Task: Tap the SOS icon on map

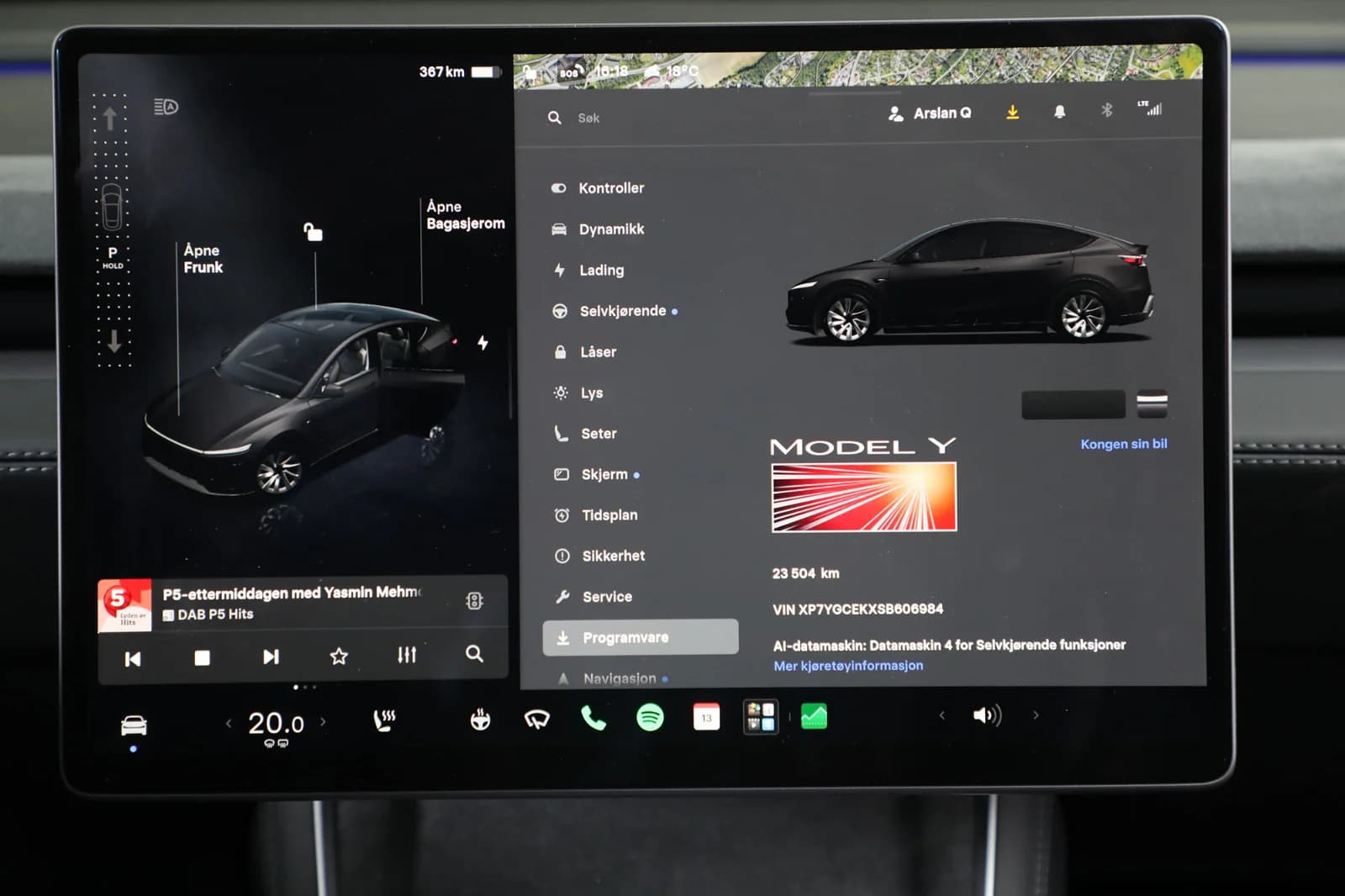Action: [571, 73]
